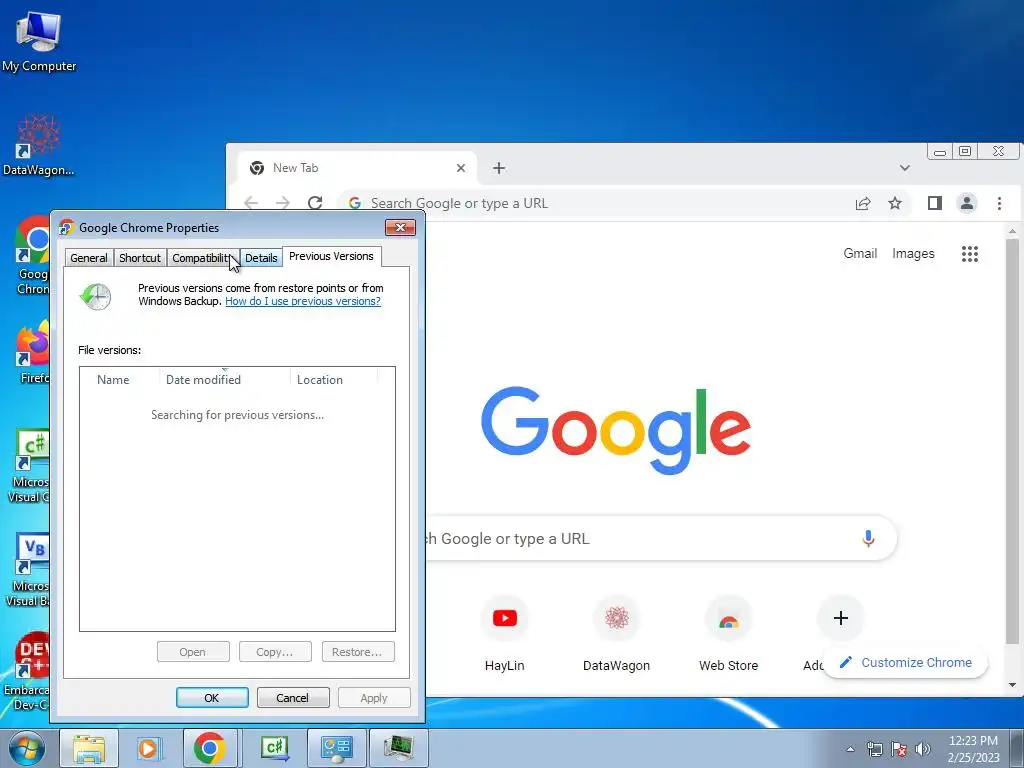Select the Previous Versions tab
The width and height of the screenshot is (1024, 768).
pyautogui.click(x=332, y=256)
